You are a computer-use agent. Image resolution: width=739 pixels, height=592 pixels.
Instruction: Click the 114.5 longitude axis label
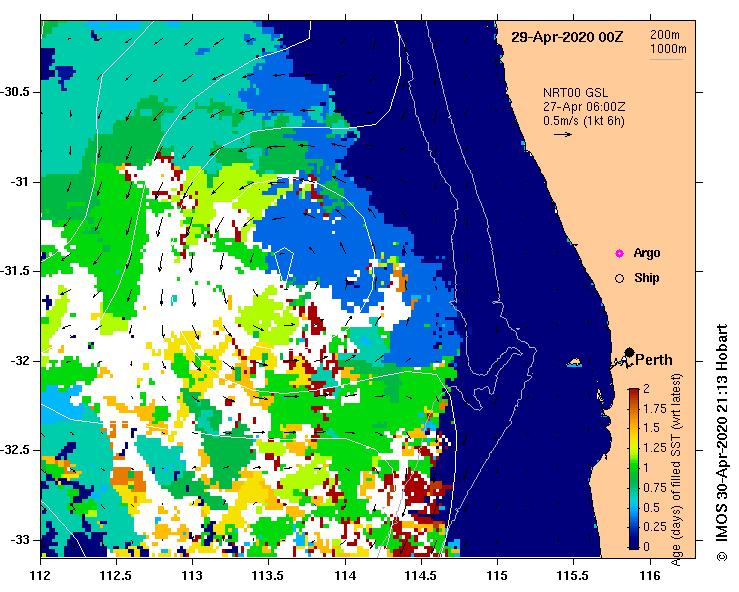point(420,576)
